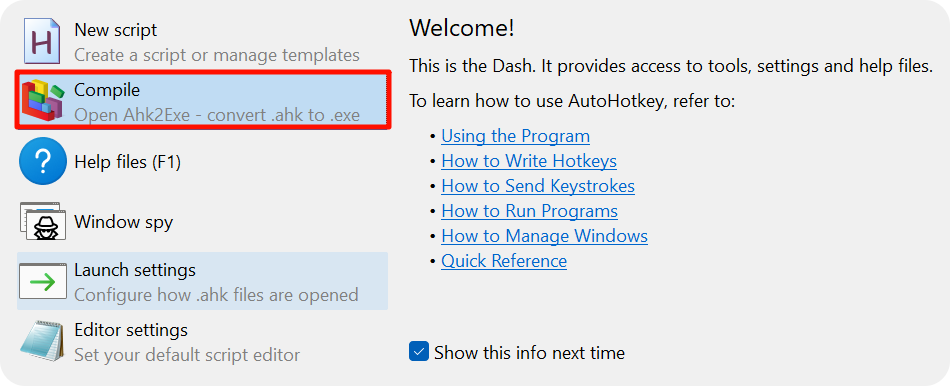
Task: Click the New script H file icon
Action: (42, 41)
